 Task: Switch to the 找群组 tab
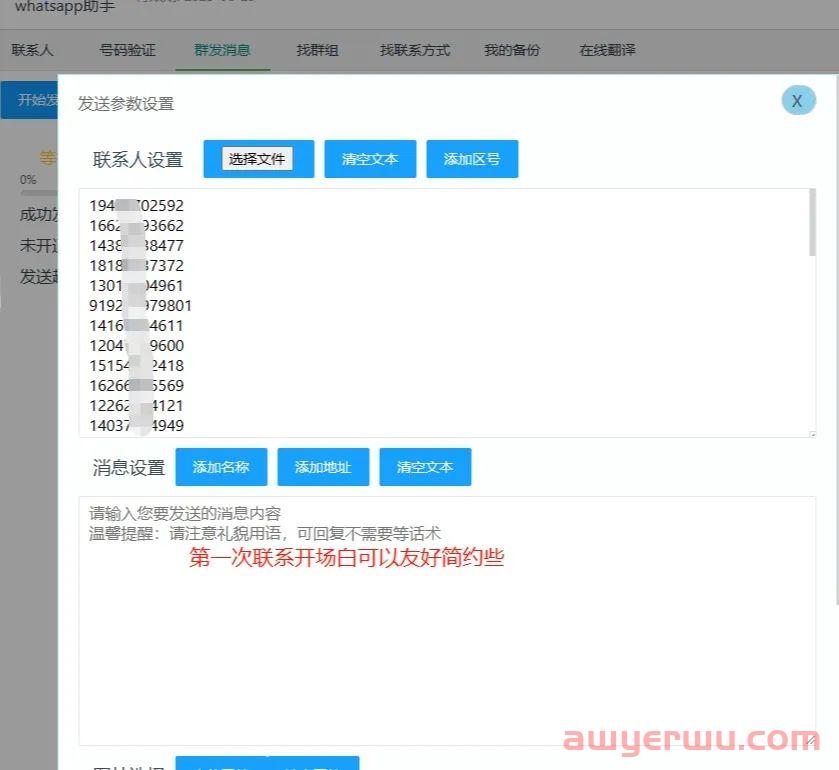tap(316, 49)
